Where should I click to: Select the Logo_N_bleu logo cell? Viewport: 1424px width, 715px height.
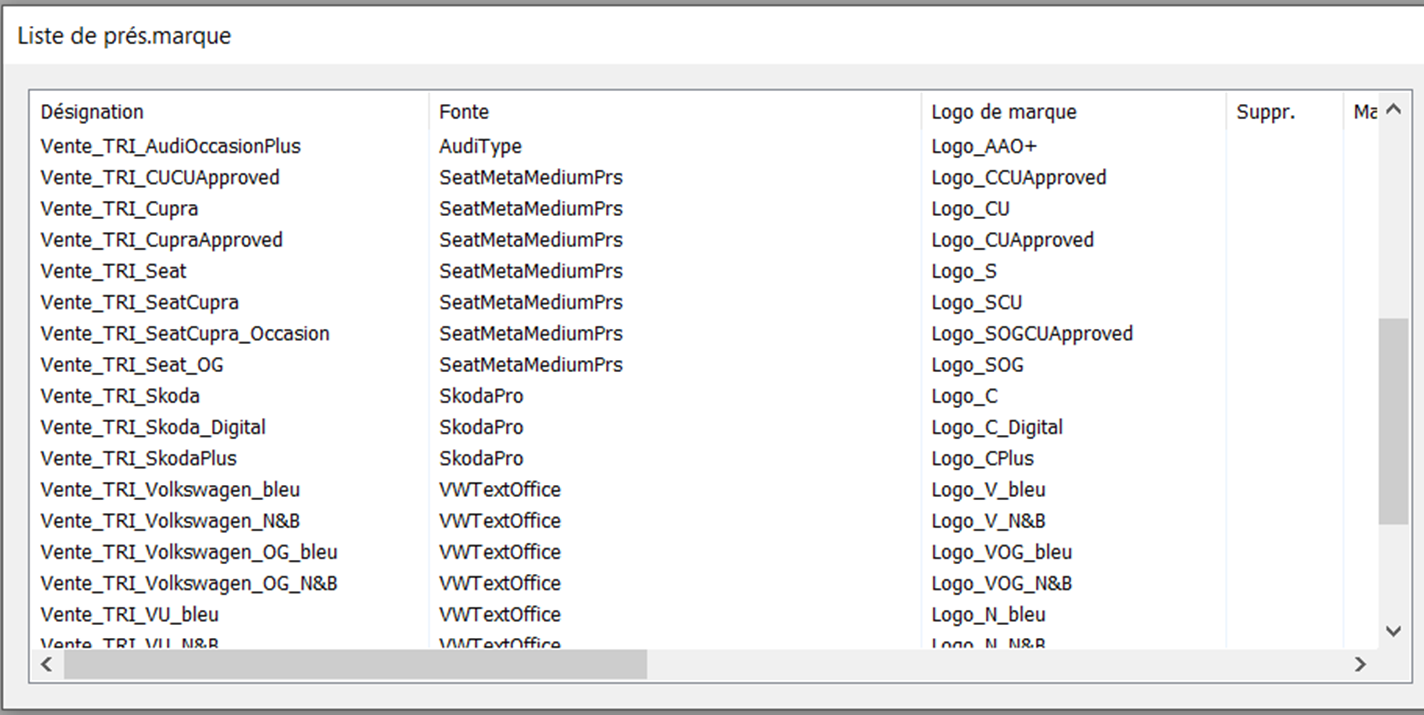[988, 613]
